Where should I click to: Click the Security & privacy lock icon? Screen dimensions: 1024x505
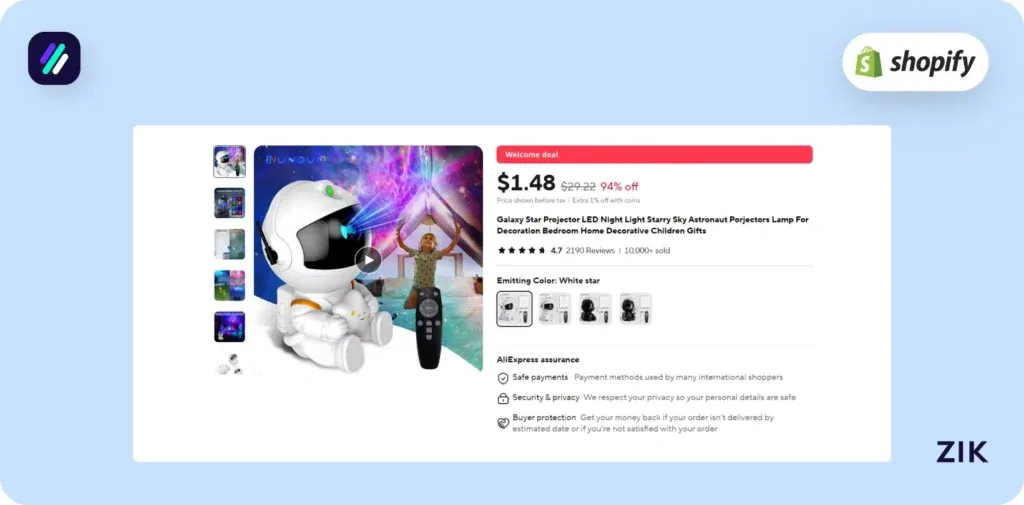pos(503,398)
